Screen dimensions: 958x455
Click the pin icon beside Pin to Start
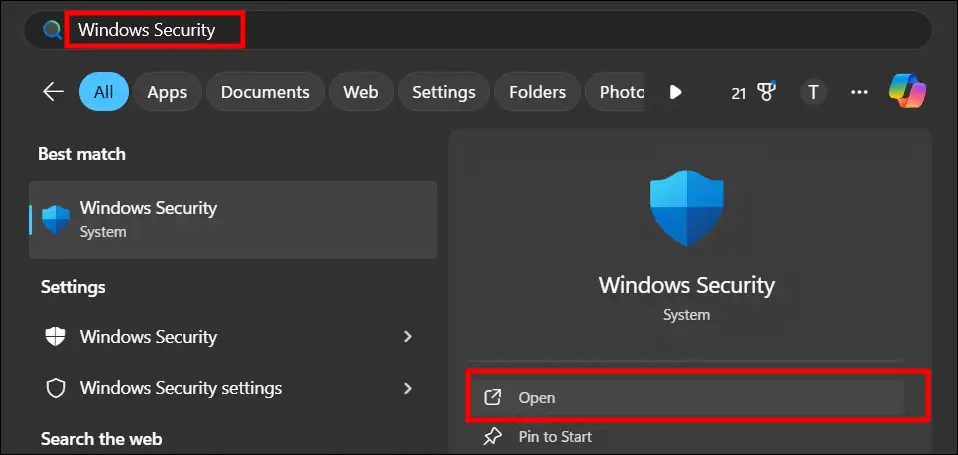(x=492, y=437)
